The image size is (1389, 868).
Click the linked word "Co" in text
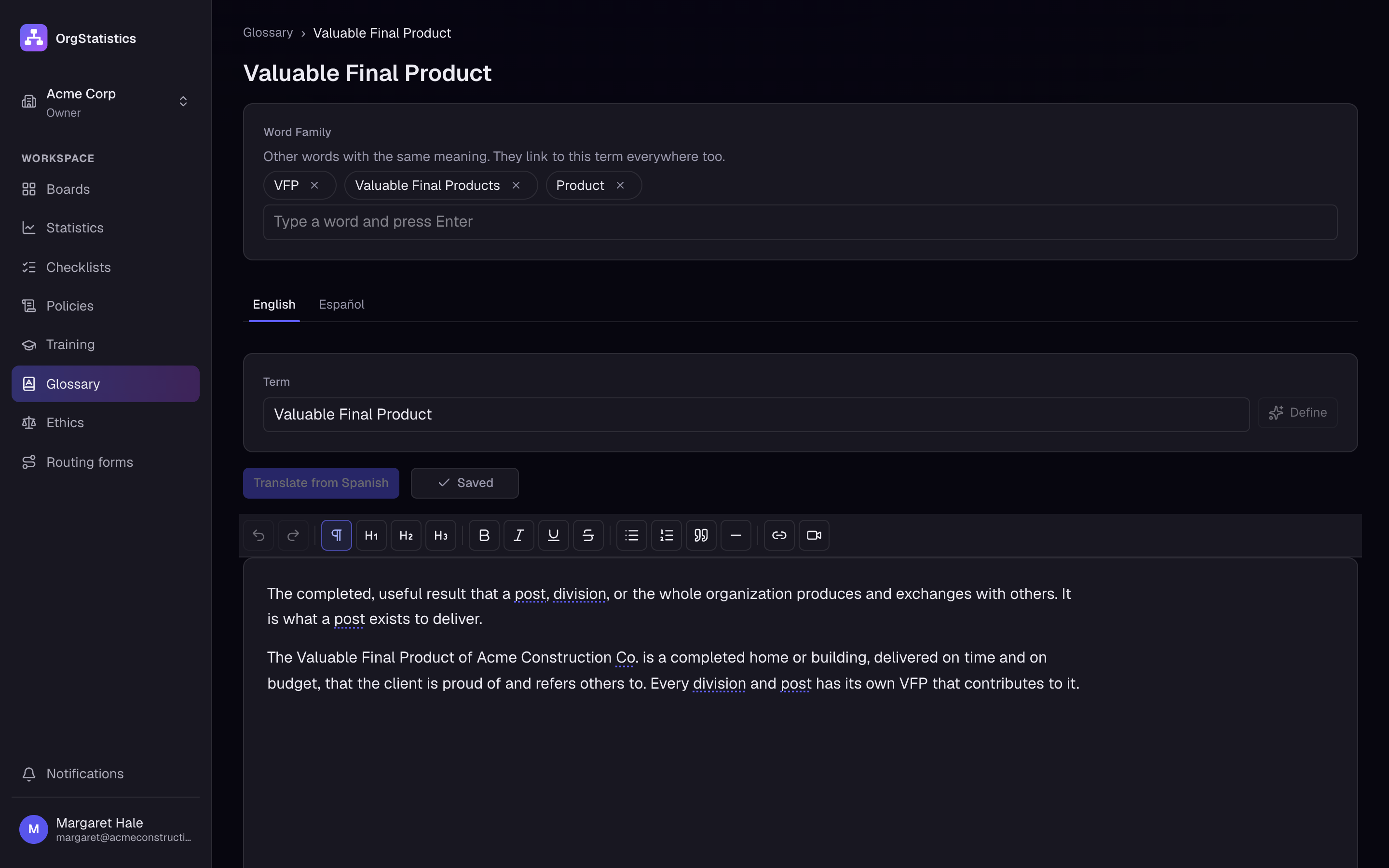[625, 657]
